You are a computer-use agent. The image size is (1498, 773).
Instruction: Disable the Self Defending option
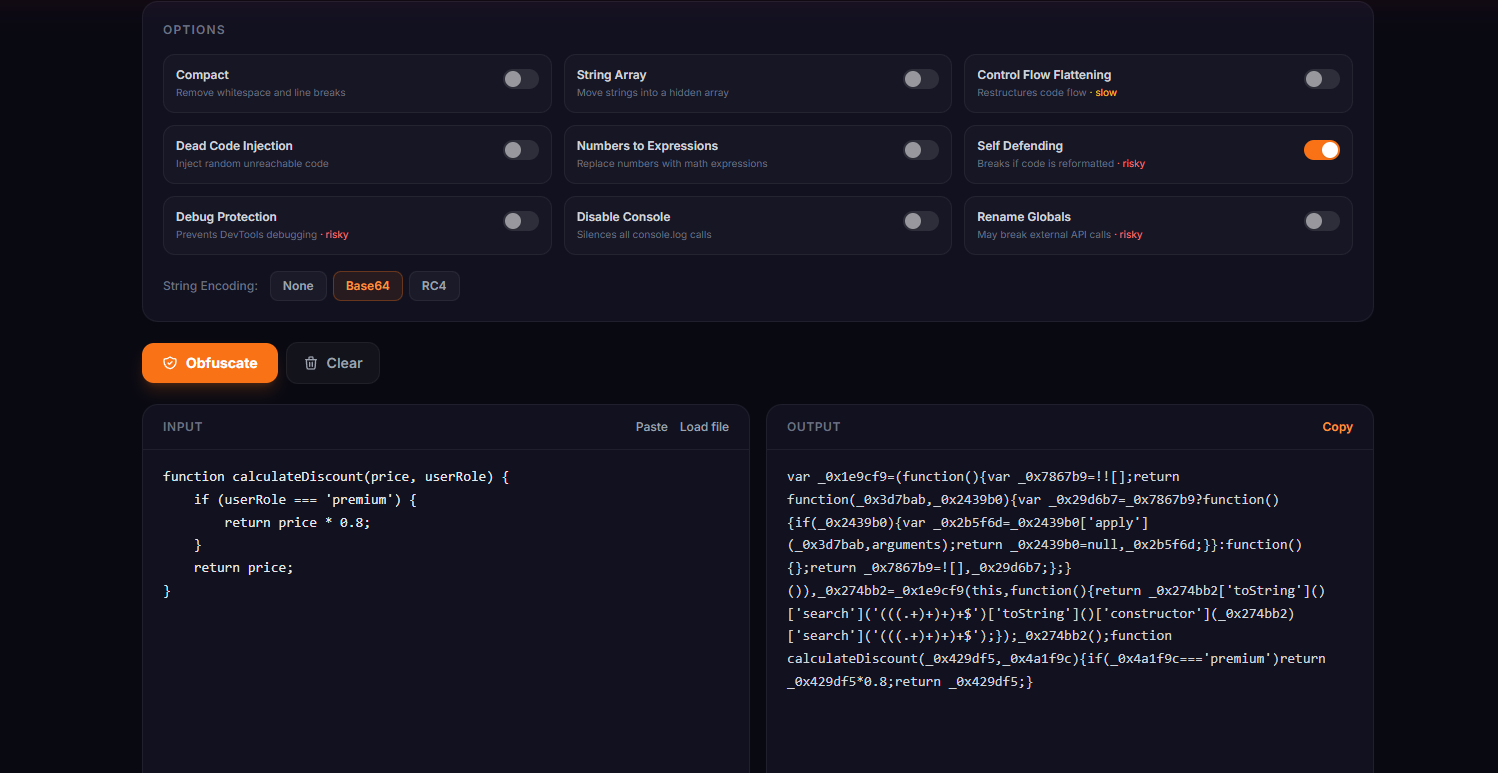1321,149
